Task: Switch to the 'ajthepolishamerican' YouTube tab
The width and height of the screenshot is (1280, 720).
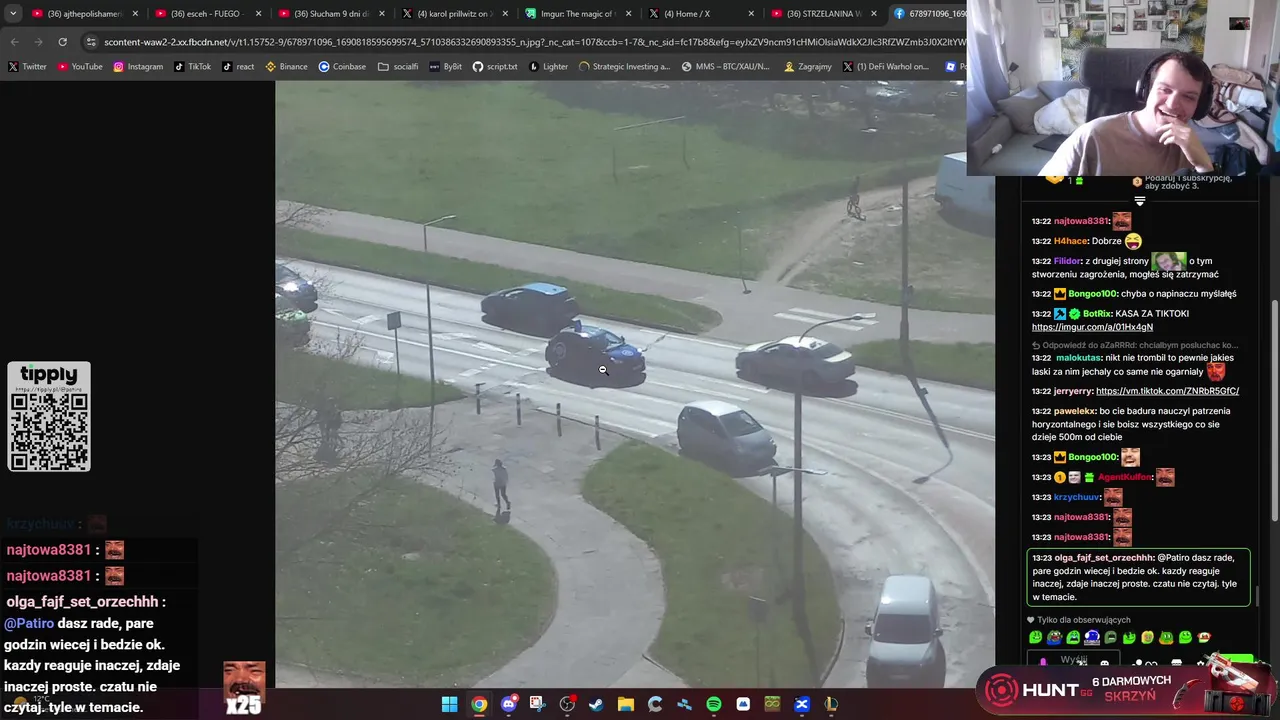Action: (84, 14)
